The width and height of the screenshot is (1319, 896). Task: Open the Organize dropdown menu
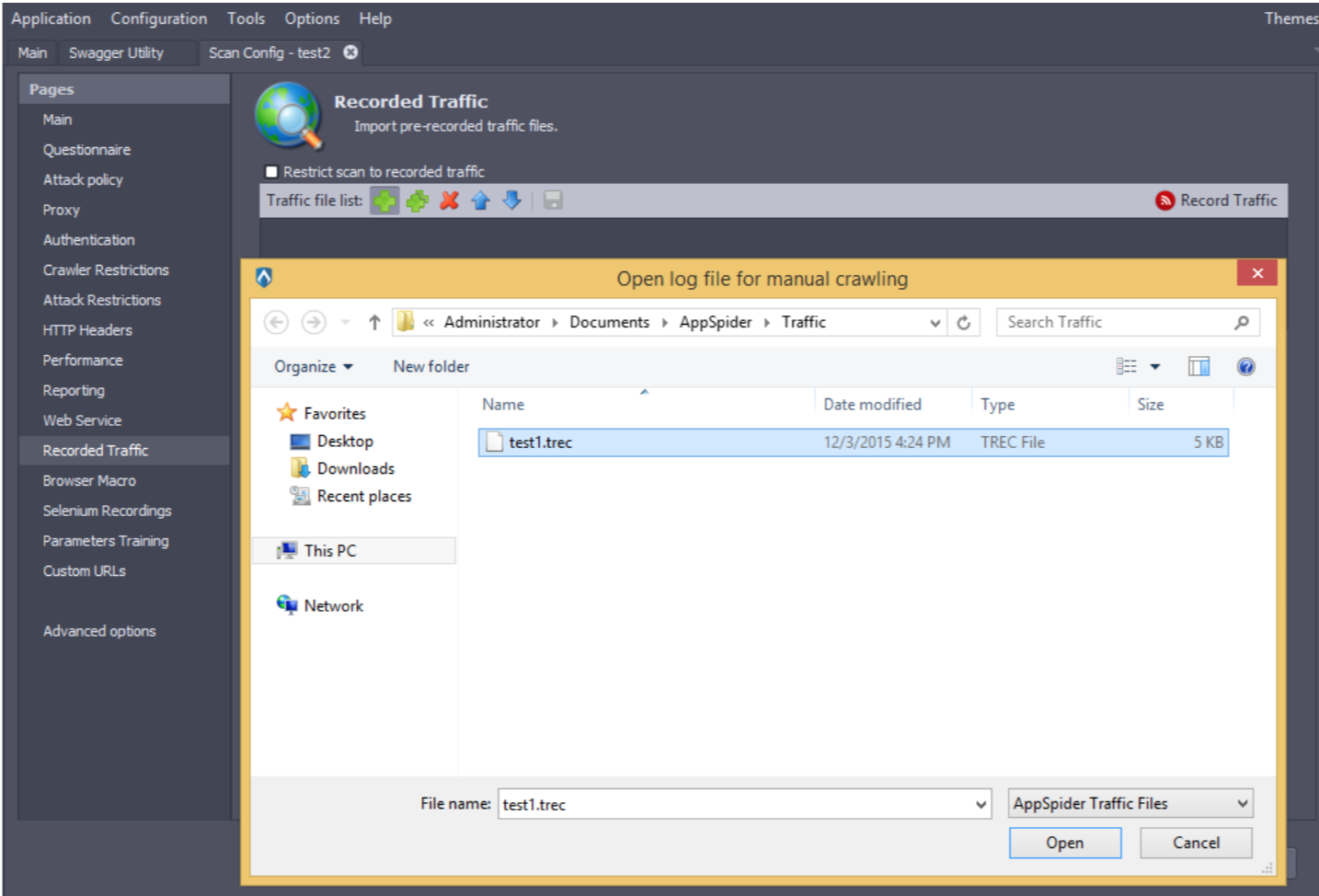pyautogui.click(x=313, y=367)
